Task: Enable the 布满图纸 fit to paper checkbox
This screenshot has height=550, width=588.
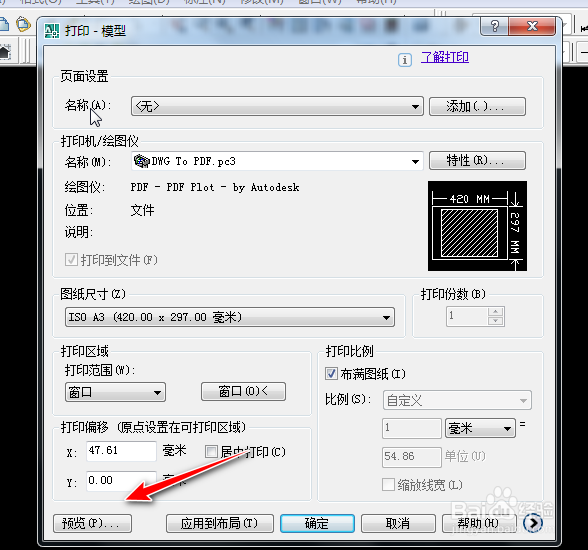Action: [331, 373]
